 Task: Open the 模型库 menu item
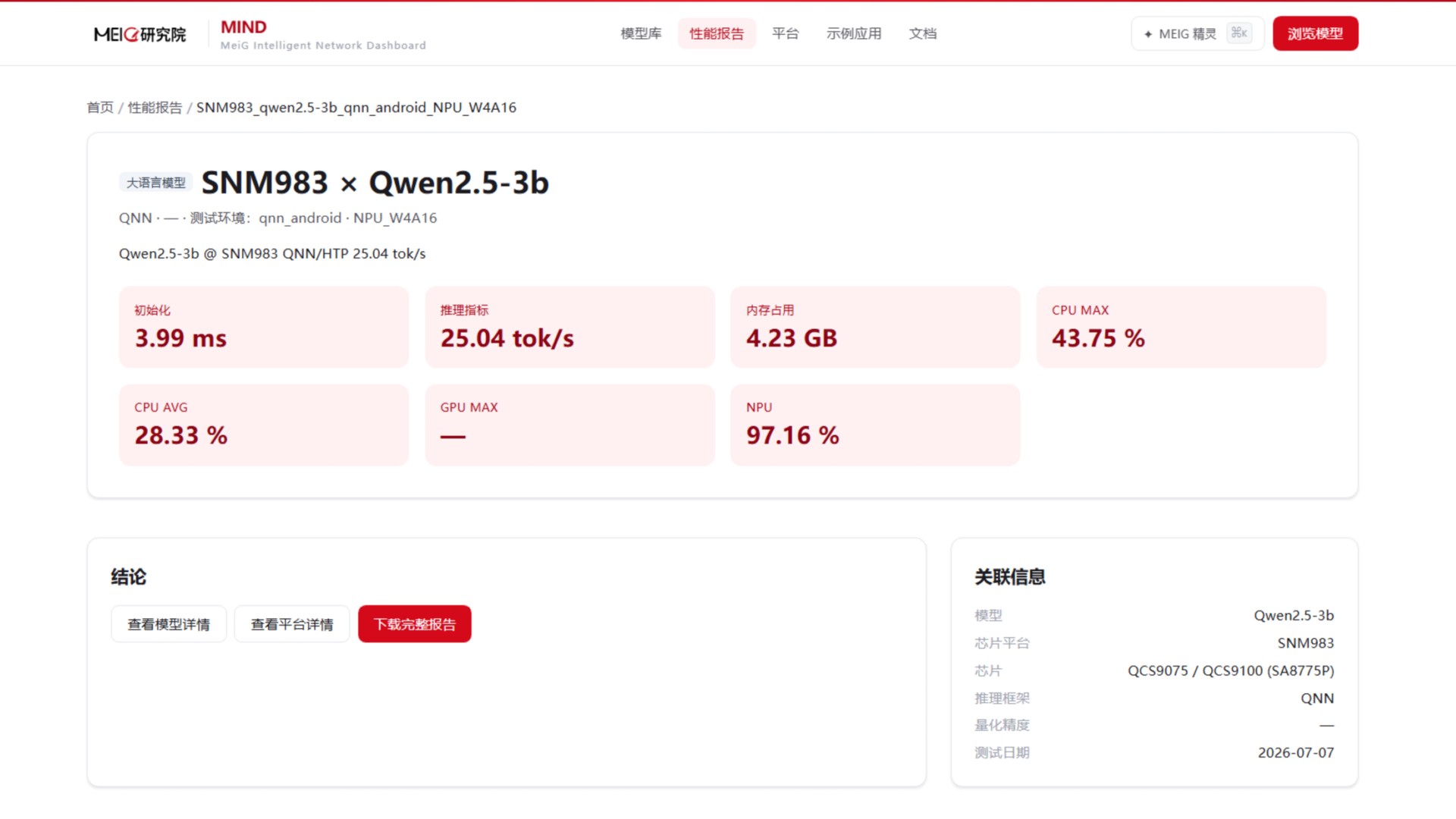pyautogui.click(x=641, y=33)
